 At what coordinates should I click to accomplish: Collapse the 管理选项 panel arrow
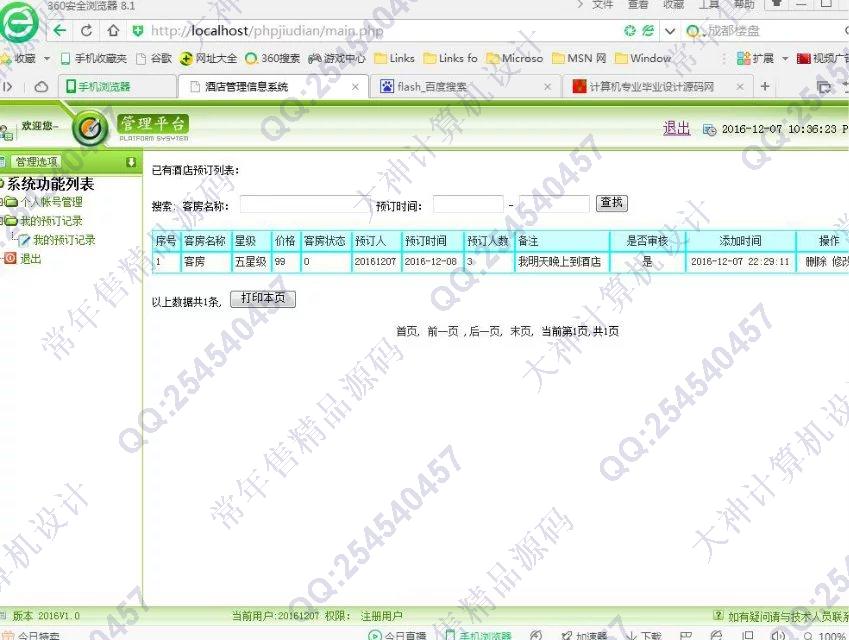130,162
